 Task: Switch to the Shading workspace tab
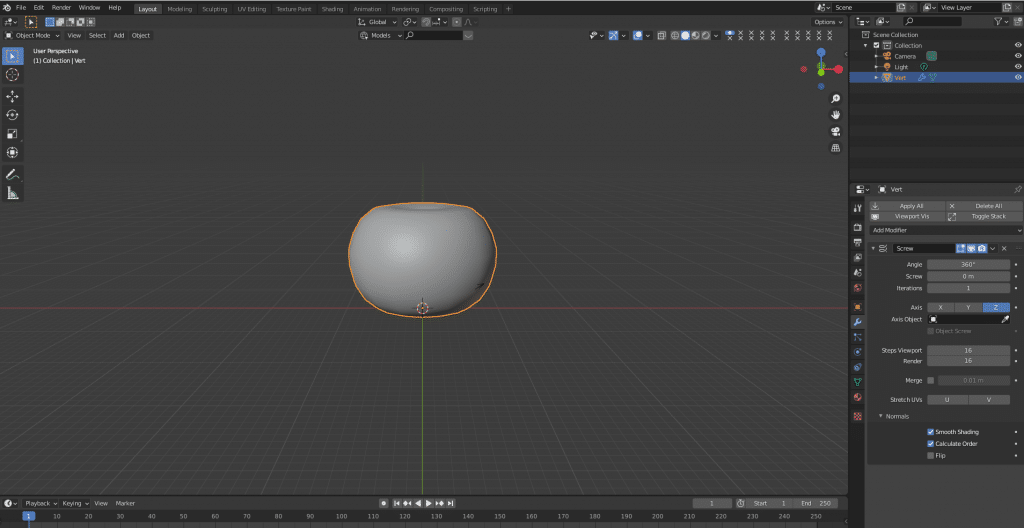pos(332,9)
